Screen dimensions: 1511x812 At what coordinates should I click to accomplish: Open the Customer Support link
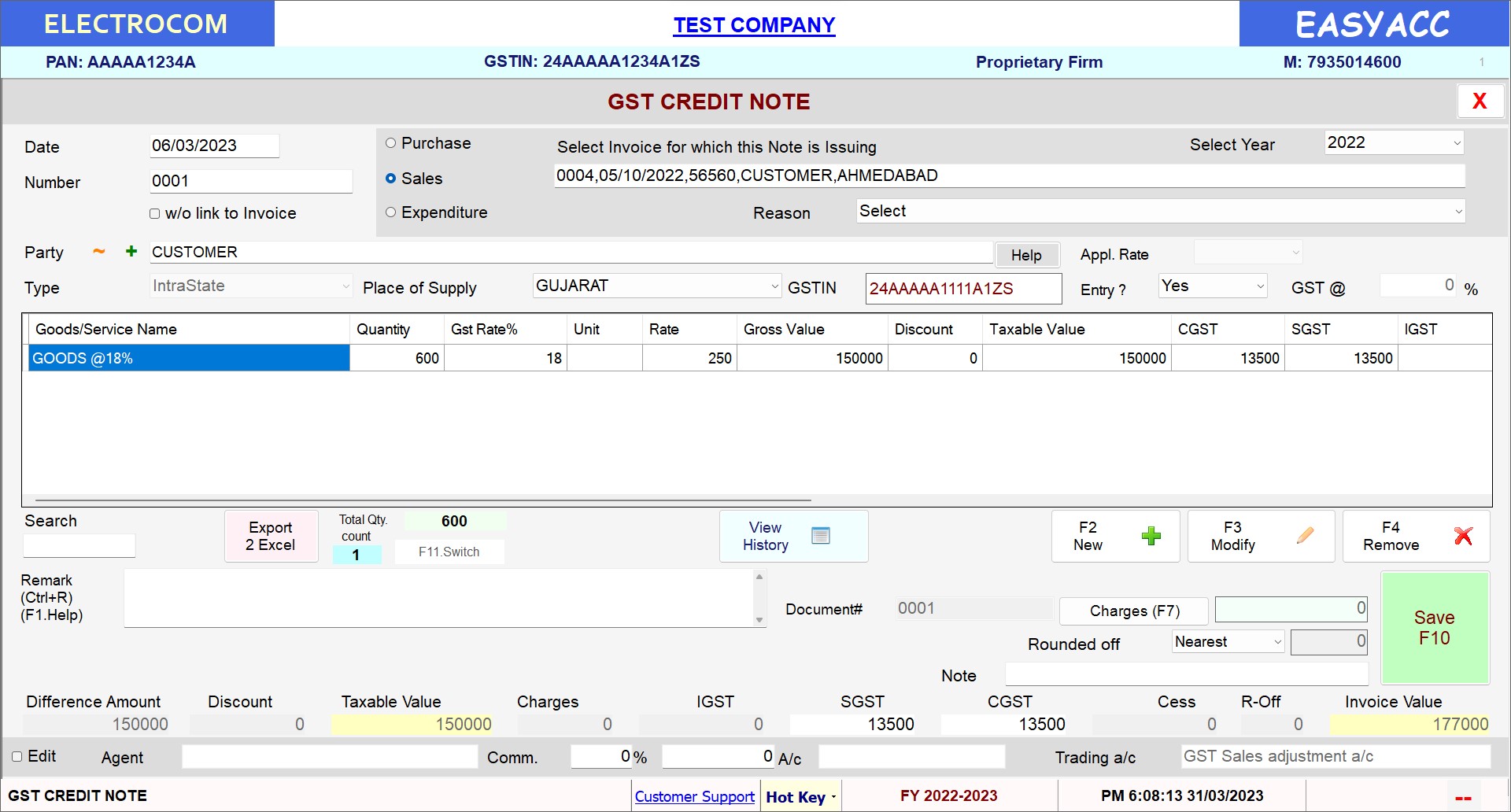694,797
